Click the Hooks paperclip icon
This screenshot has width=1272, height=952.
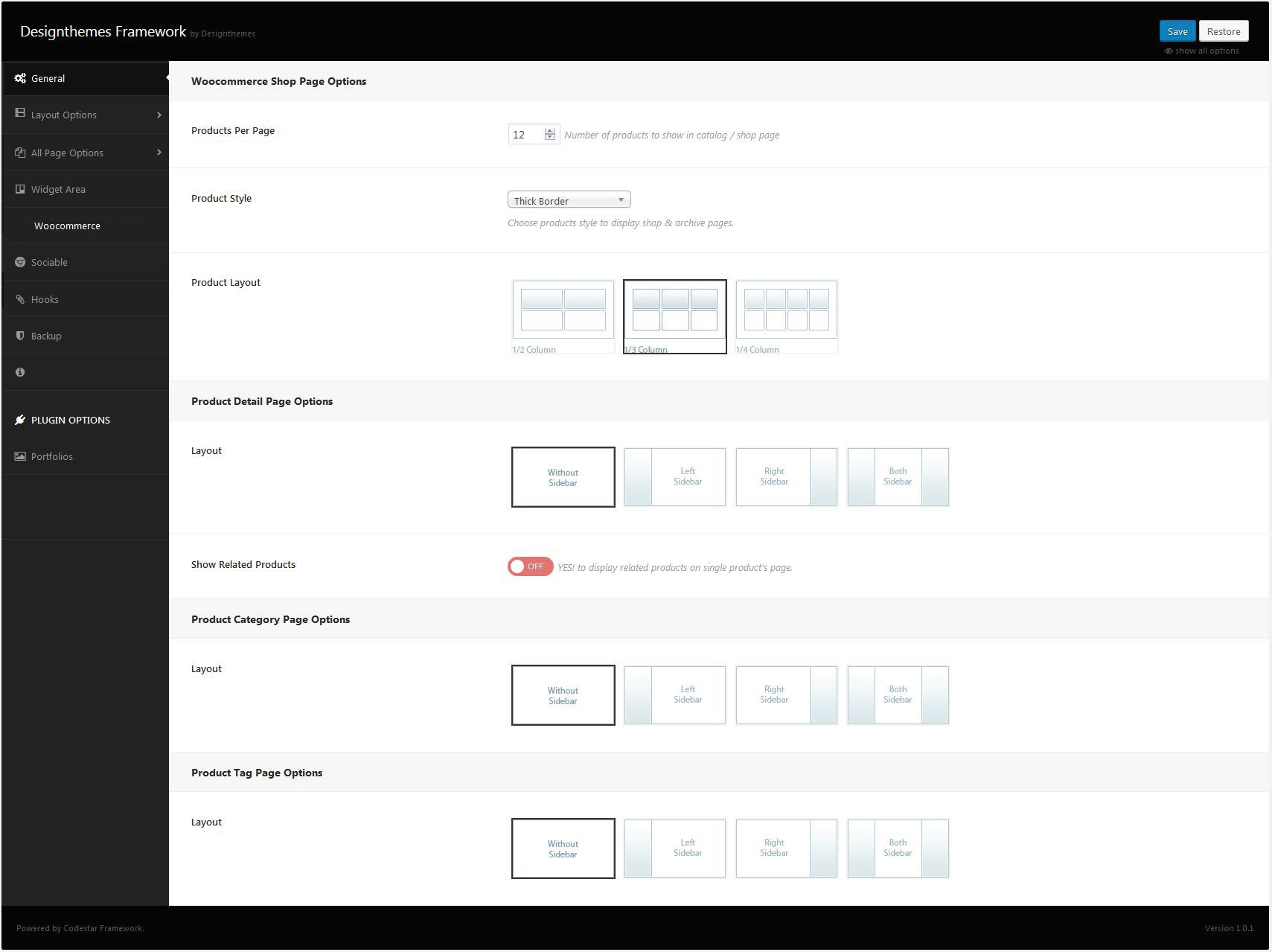click(20, 299)
